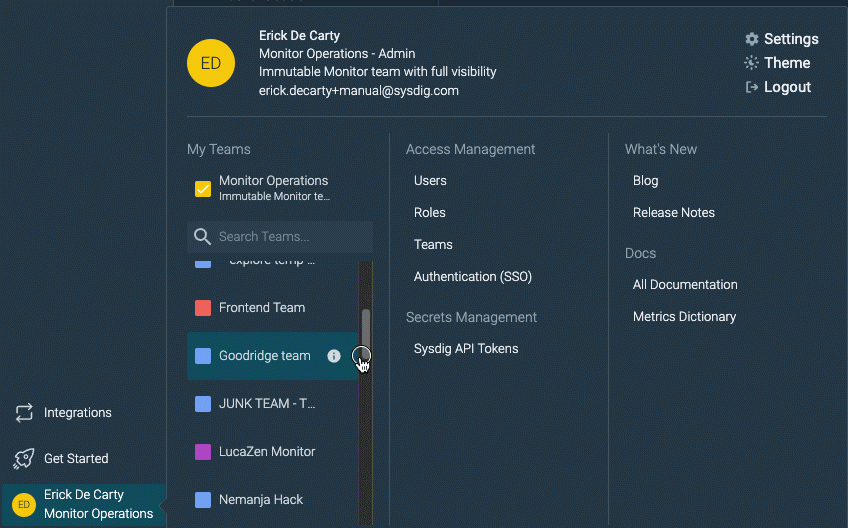The height and width of the screenshot is (528, 848).
Task: Select the Frontend Team red swatch
Action: [x=203, y=308]
